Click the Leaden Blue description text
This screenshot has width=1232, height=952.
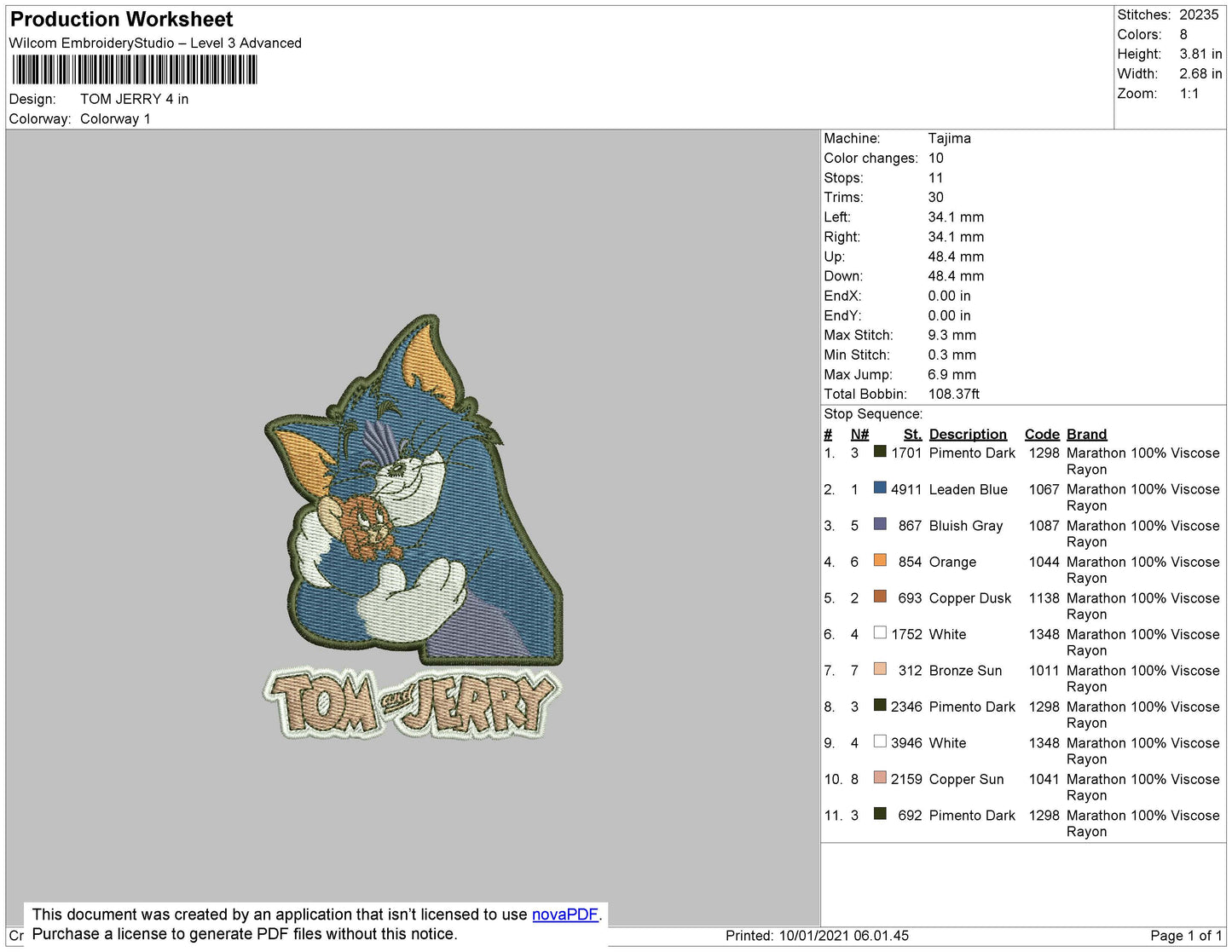click(969, 489)
